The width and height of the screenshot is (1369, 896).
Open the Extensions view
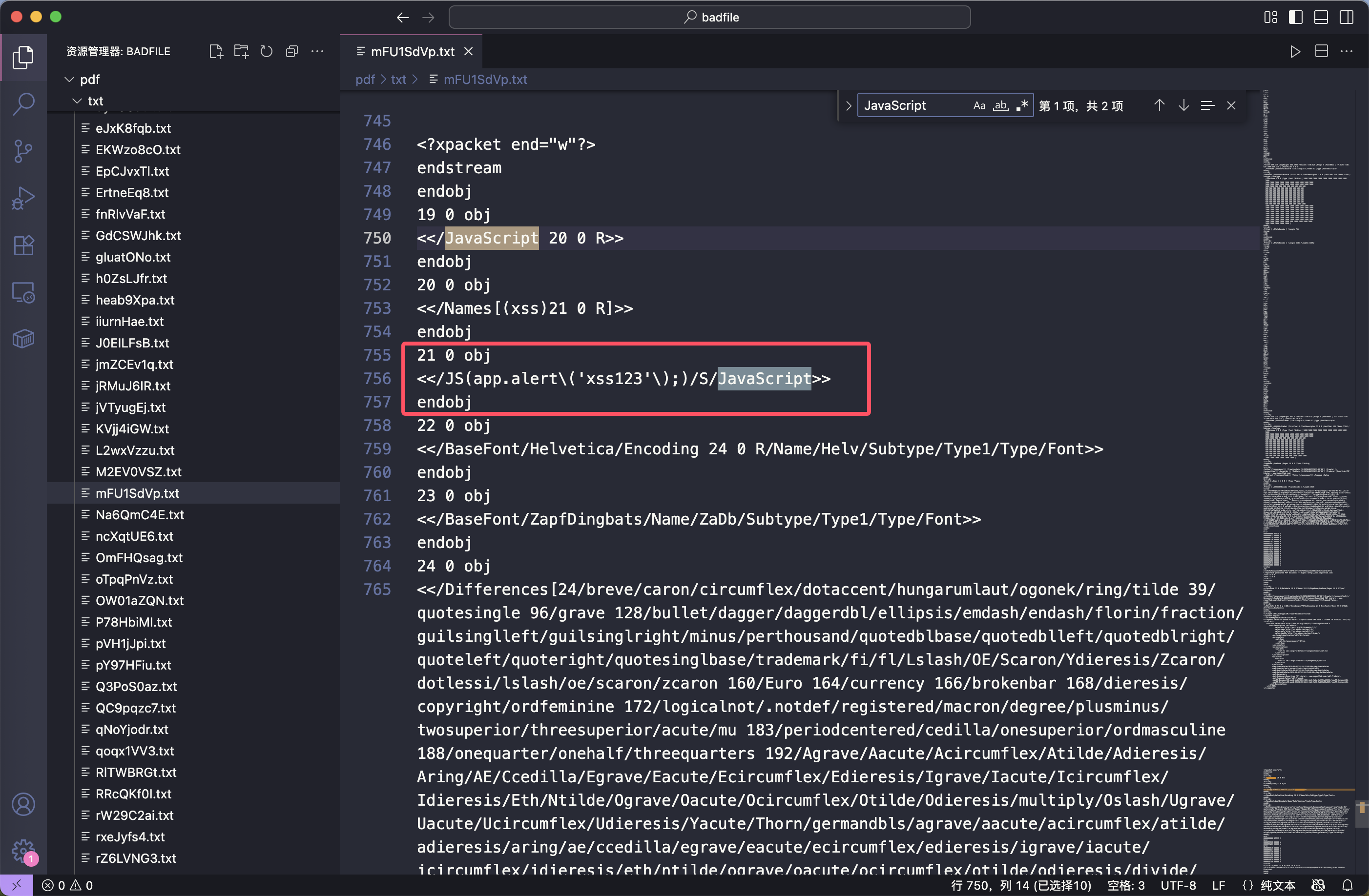click(23, 245)
